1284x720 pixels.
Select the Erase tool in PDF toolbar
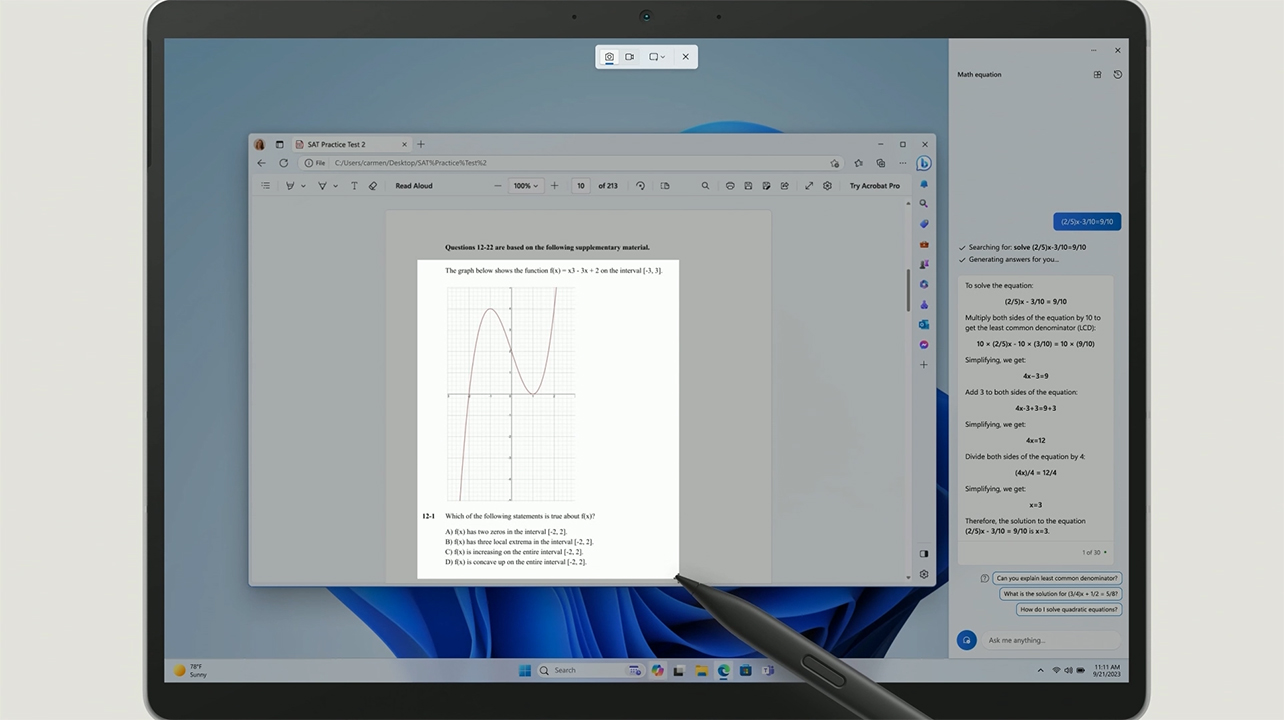[373, 186]
